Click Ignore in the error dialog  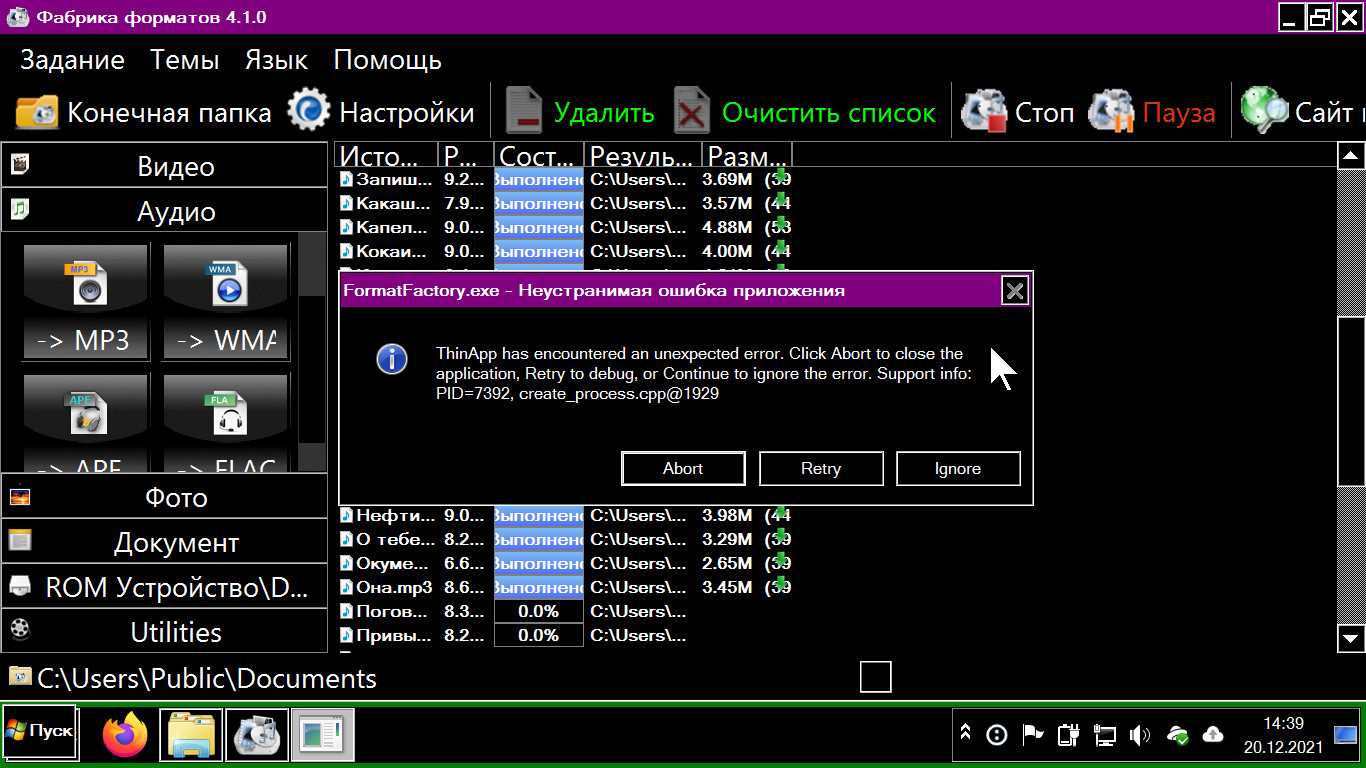(958, 468)
